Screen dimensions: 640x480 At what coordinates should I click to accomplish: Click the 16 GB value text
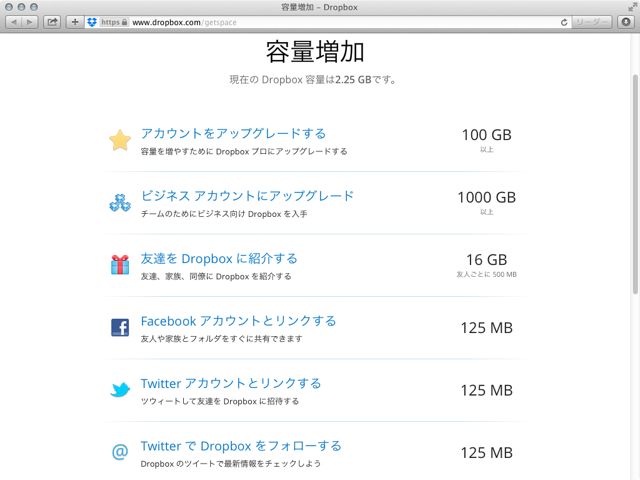(x=487, y=260)
